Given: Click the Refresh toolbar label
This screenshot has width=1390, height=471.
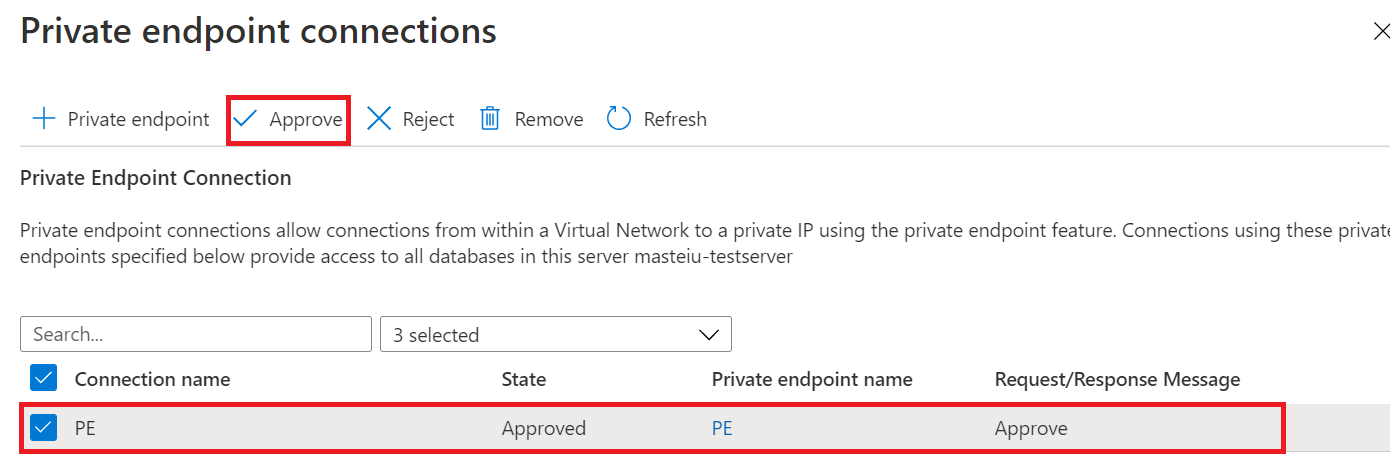Looking at the screenshot, I should [x=675, y=119].
